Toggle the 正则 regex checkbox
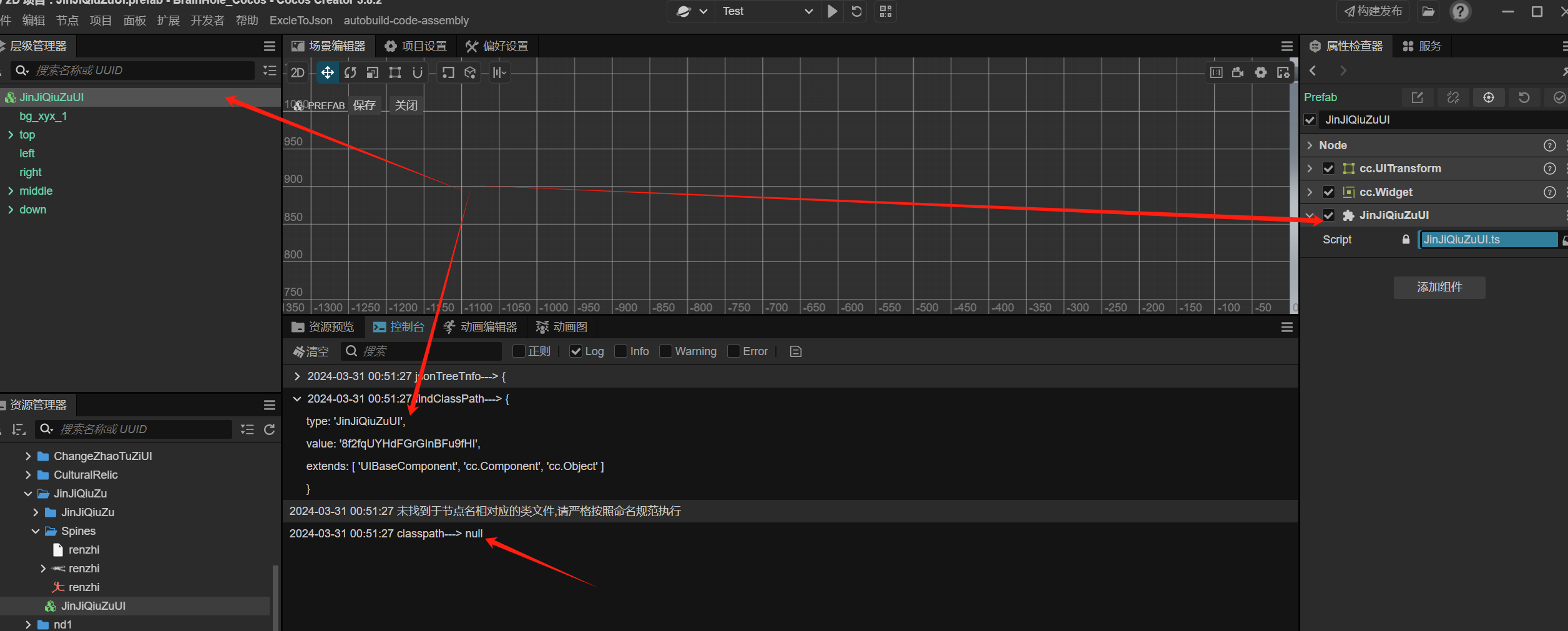The width and height of the screenshot is (1568, 631). click(519, 351)
